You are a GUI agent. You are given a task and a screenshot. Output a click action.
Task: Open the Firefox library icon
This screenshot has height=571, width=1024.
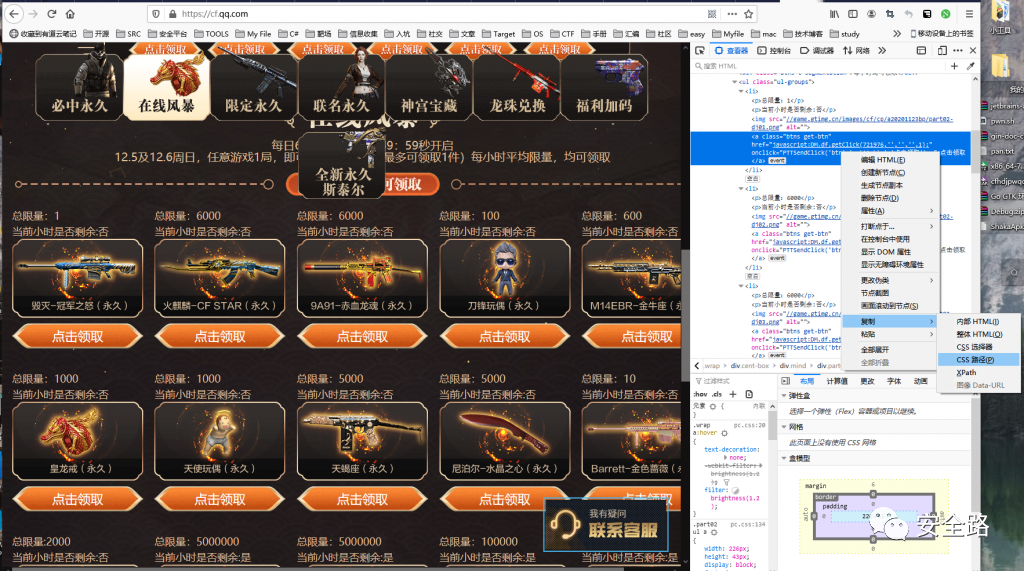pos(835,14)
